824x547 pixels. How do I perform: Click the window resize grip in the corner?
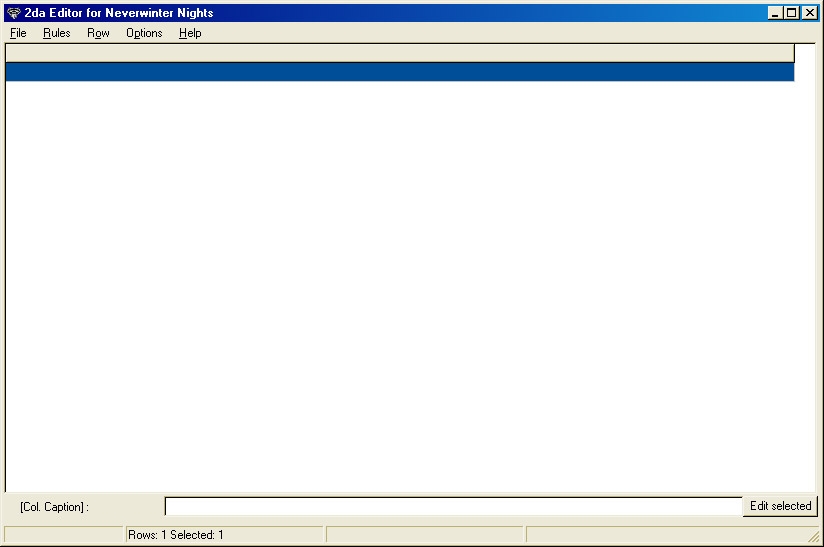pyautogui.click(x=814, y=538)
